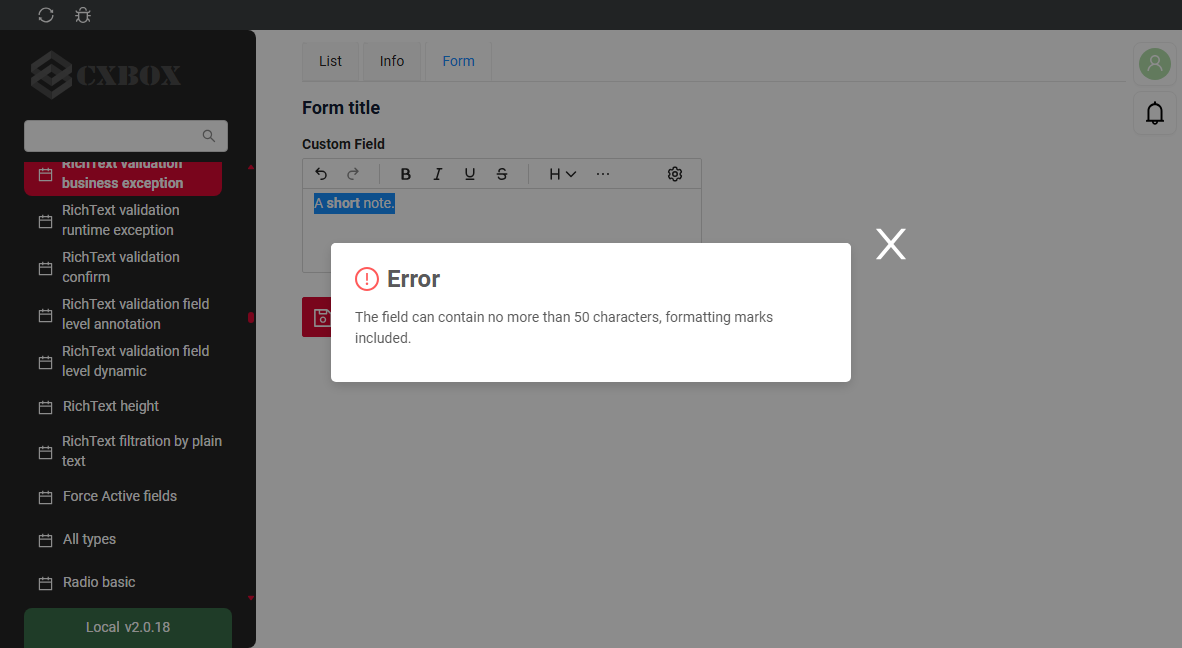The image size is (1182, 648).
Task: Toggle bold formatting
Action: (x=406, y=174)
